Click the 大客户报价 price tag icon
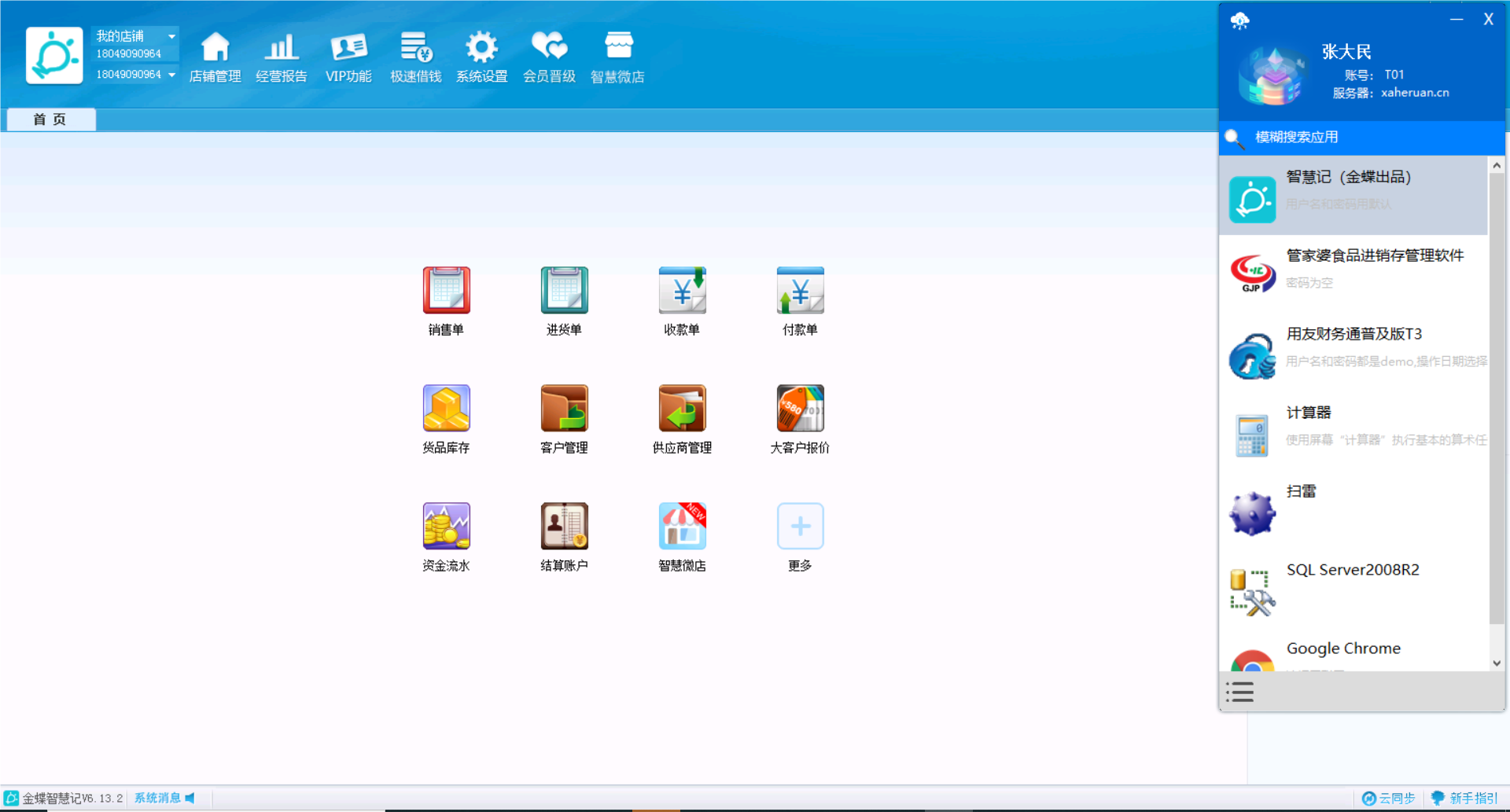The image size is (1510, 812). tap(800, 409)
